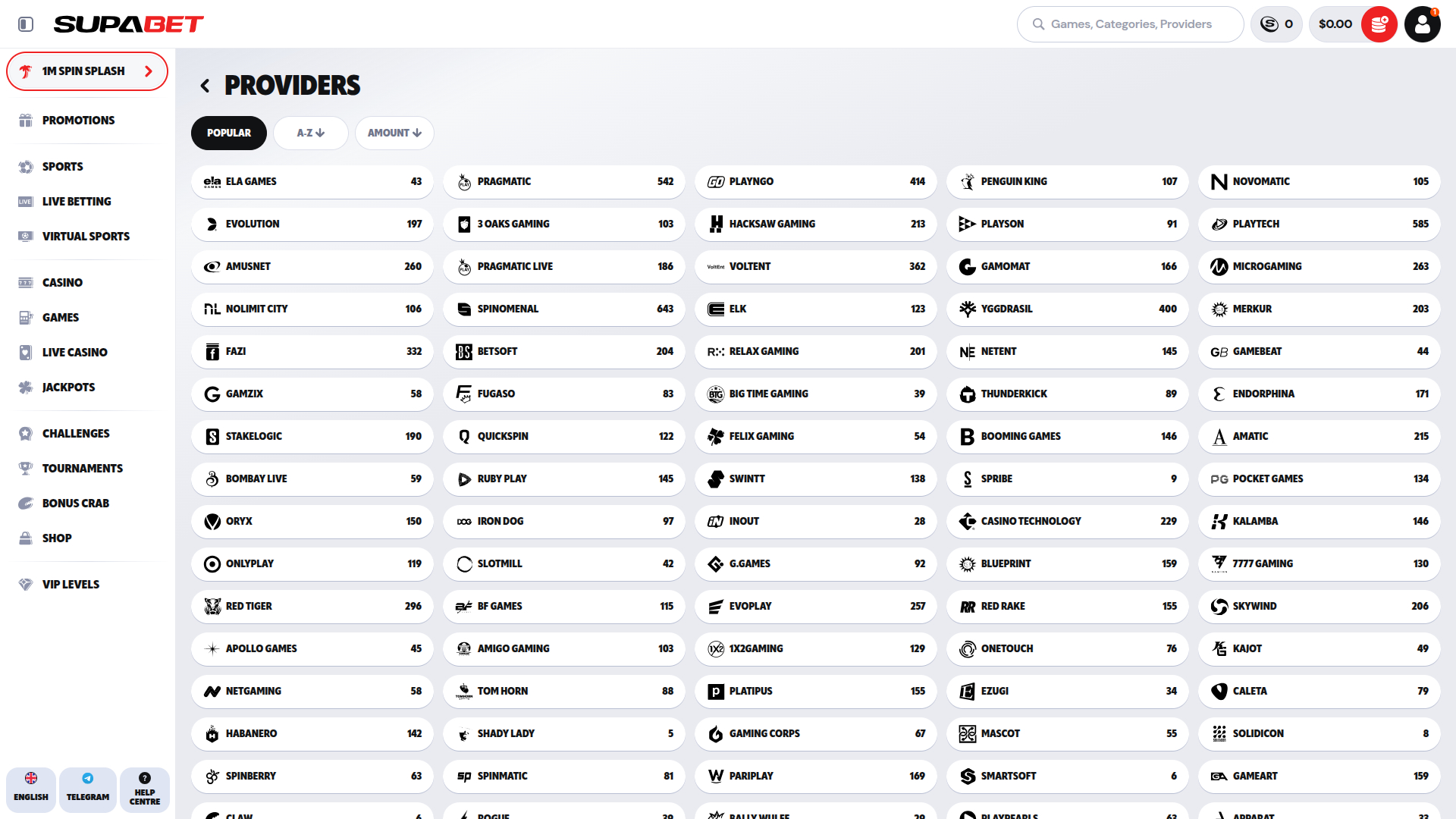This screenshot has height=819, width=1456.
Task: Click the Casino Technology provider name
Action: coord(1031,522)
